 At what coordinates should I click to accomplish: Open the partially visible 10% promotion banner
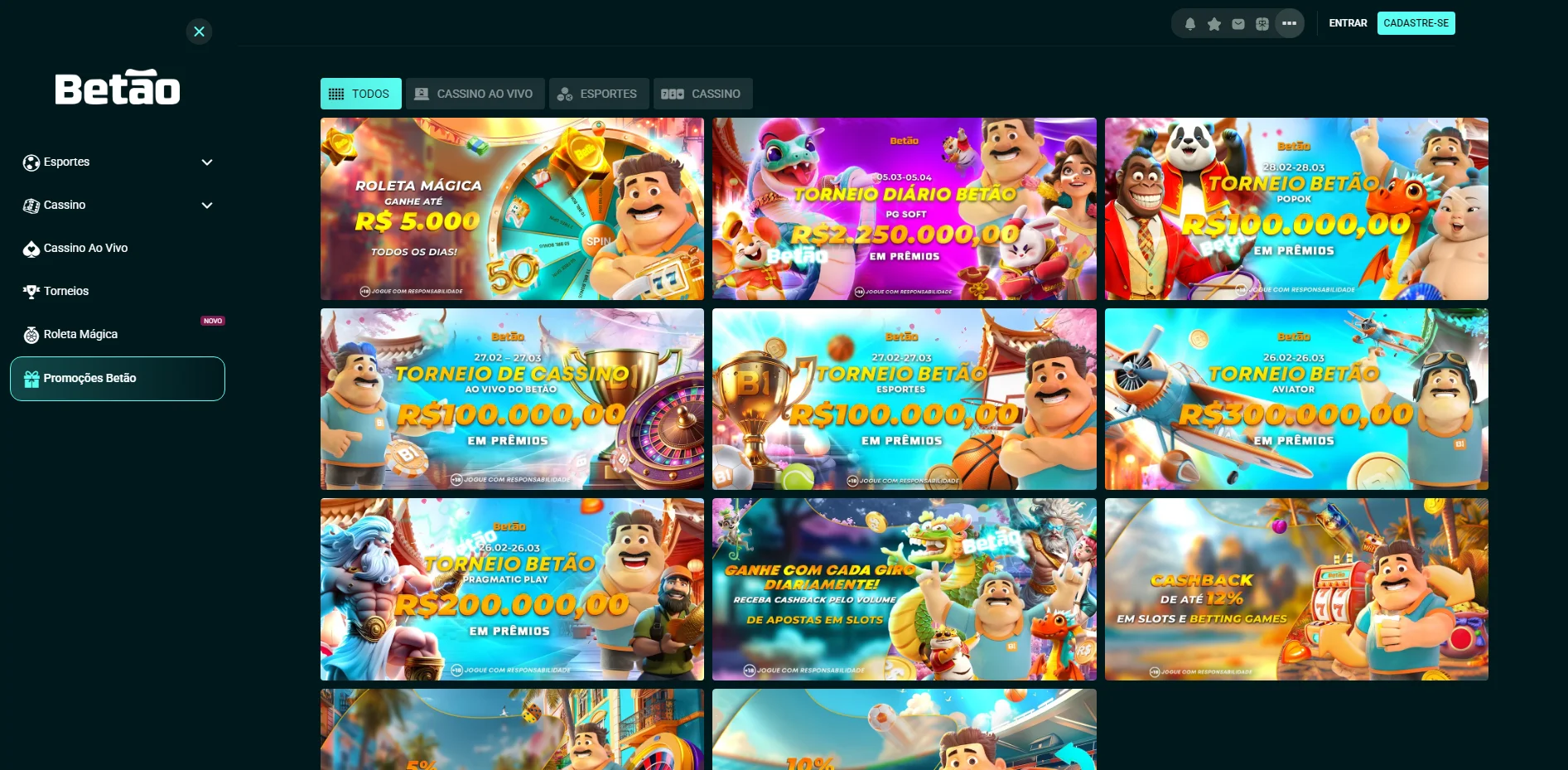click(905, 729)
